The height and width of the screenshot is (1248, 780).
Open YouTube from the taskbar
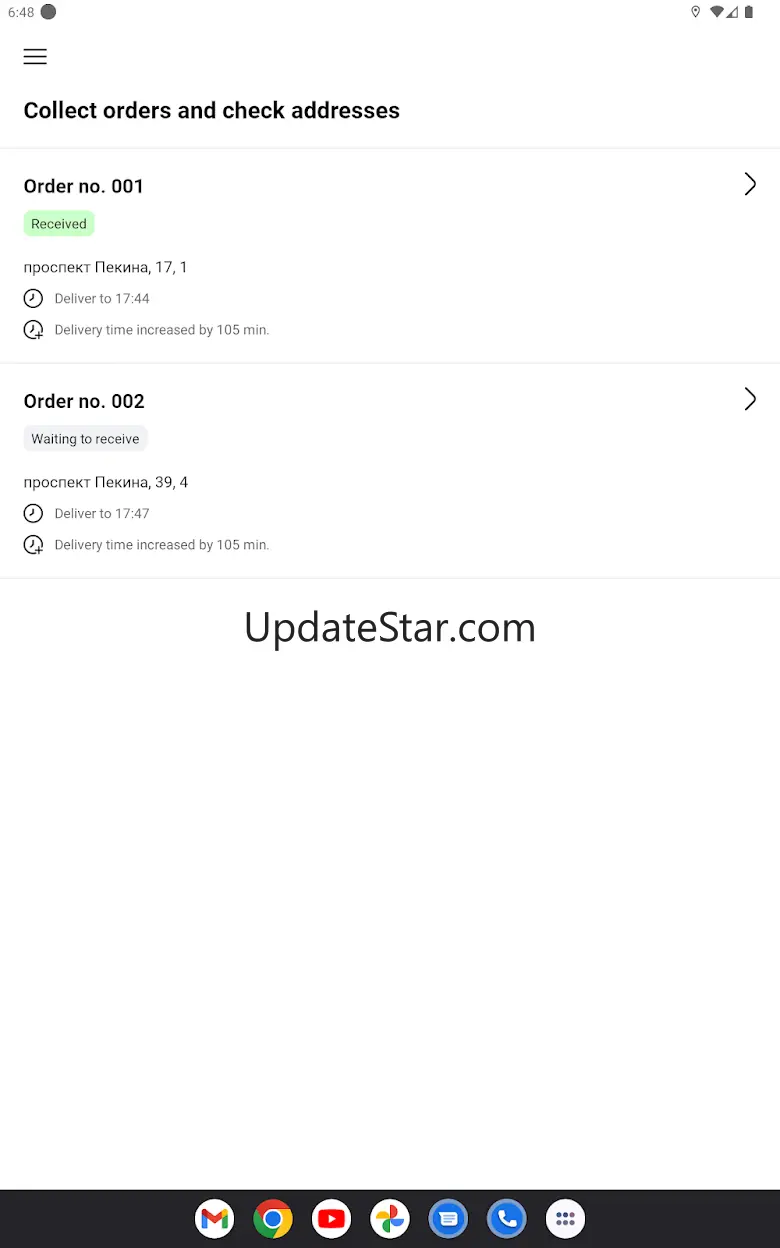331,1219
